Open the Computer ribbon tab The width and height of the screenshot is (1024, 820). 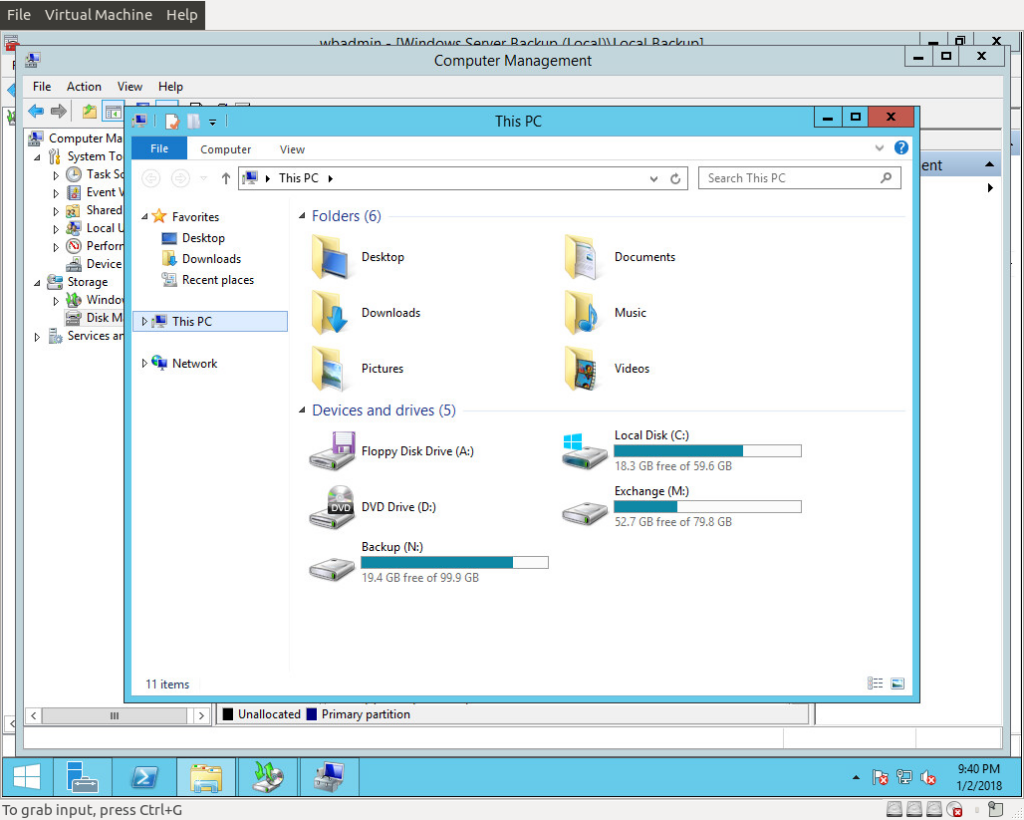click(x=225, y=150)
